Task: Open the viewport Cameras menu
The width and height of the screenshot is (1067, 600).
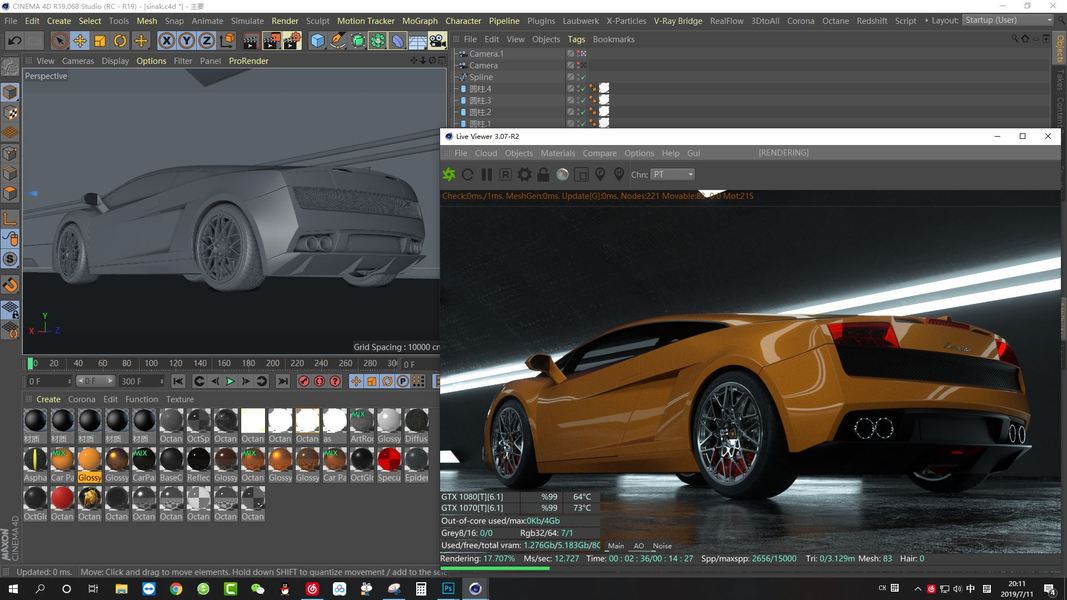Action: (78, 61)
